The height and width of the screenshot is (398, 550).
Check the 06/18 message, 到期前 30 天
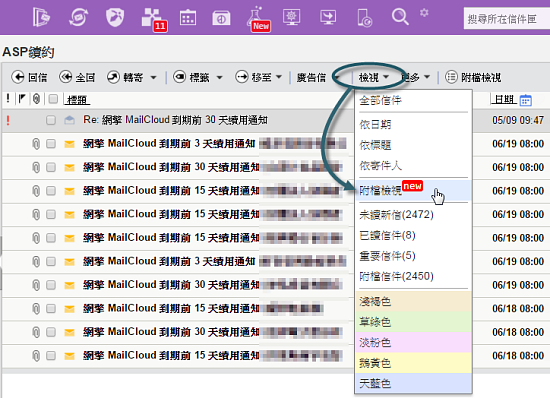[x=51, y=332]
